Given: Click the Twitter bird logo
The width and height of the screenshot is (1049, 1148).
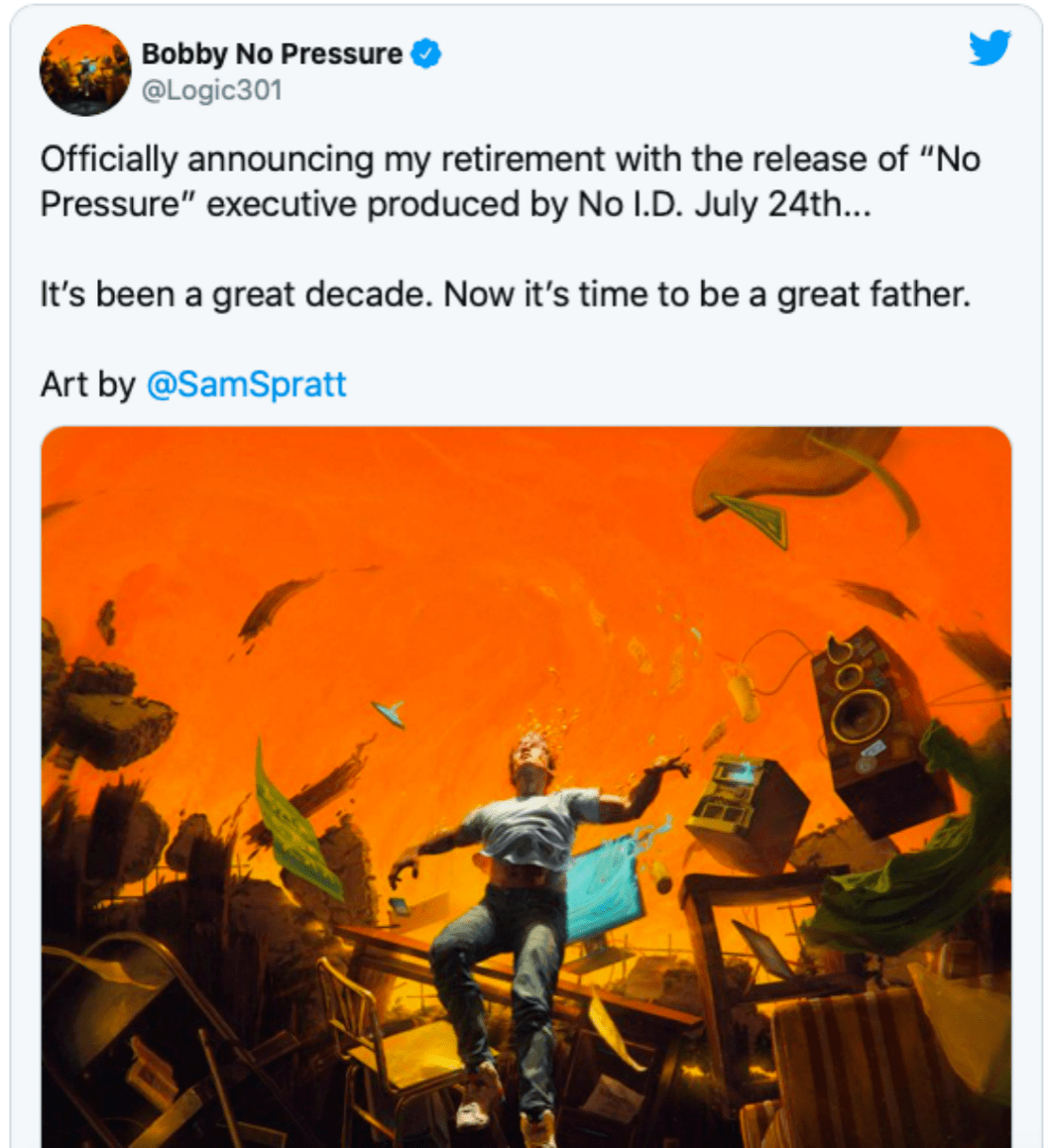Looking at the screenshot, I should point(989,48).
